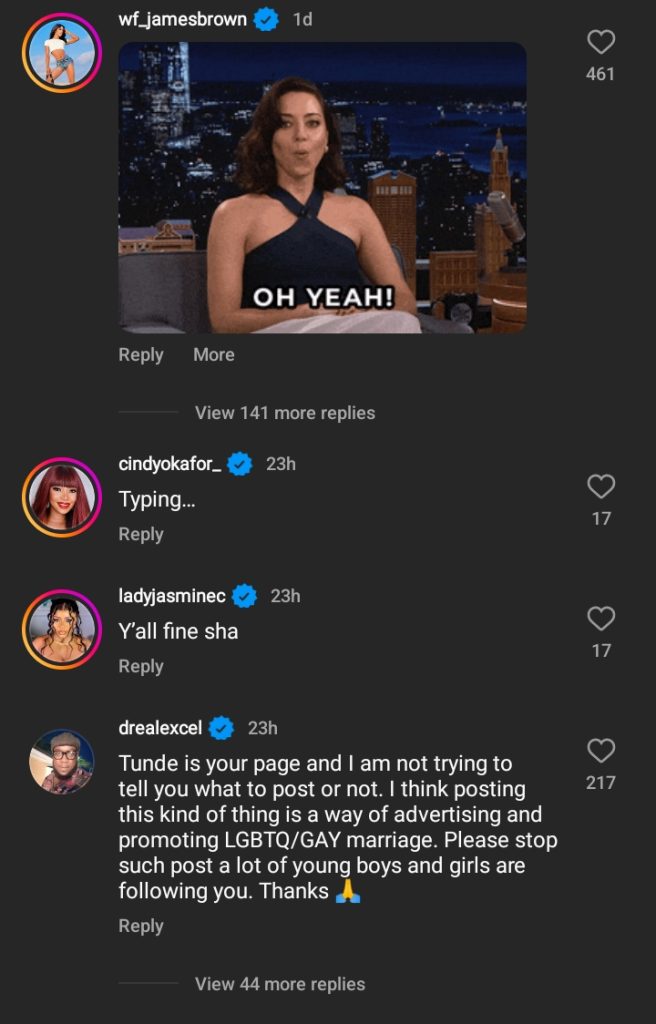
Task: Like cindyokafor_'s "Typing..." comment
Action: [600, 487]
